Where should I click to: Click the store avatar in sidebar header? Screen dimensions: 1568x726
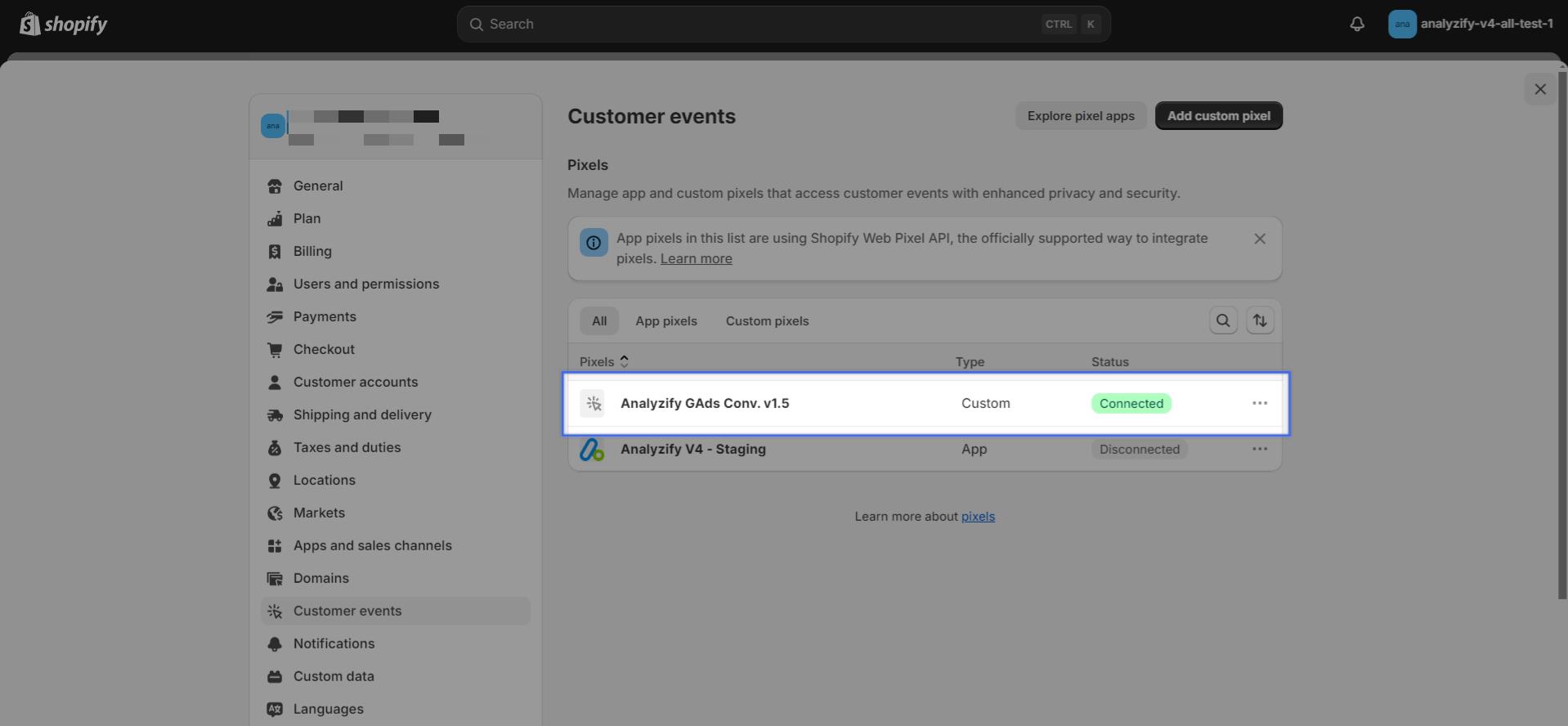(x=273, y=126)
